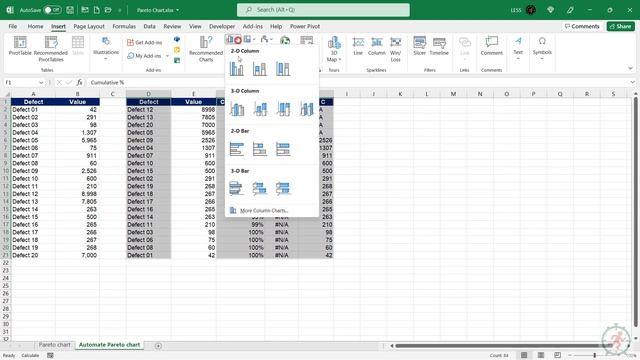
Task: Collapse the ribbon with the chevron
Action: (631, 69)
